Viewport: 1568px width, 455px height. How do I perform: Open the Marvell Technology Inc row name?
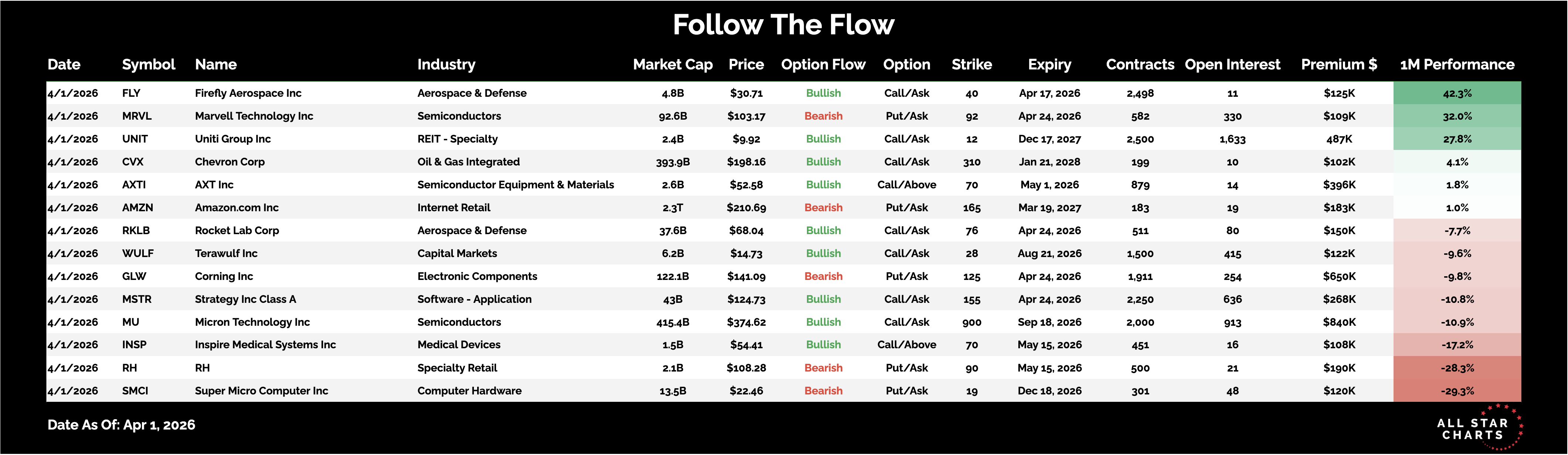(x=254, y=116)
